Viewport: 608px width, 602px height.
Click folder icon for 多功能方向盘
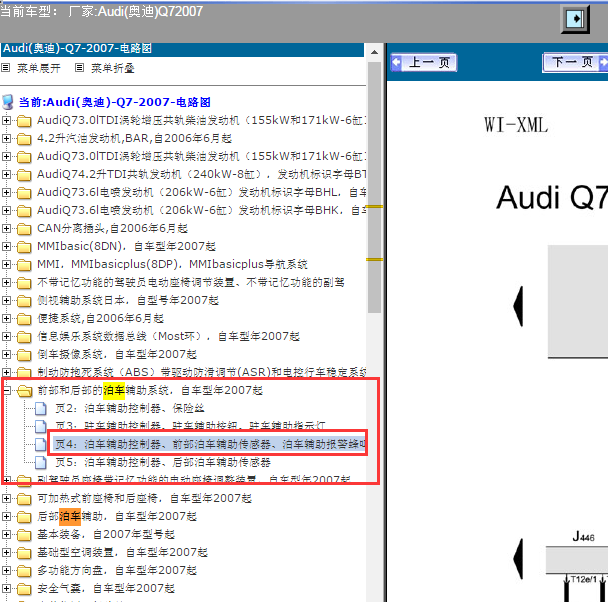coord(24,571)
